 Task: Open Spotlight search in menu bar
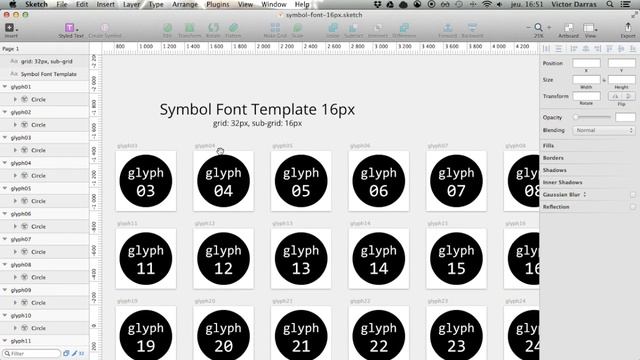point(609,4)
